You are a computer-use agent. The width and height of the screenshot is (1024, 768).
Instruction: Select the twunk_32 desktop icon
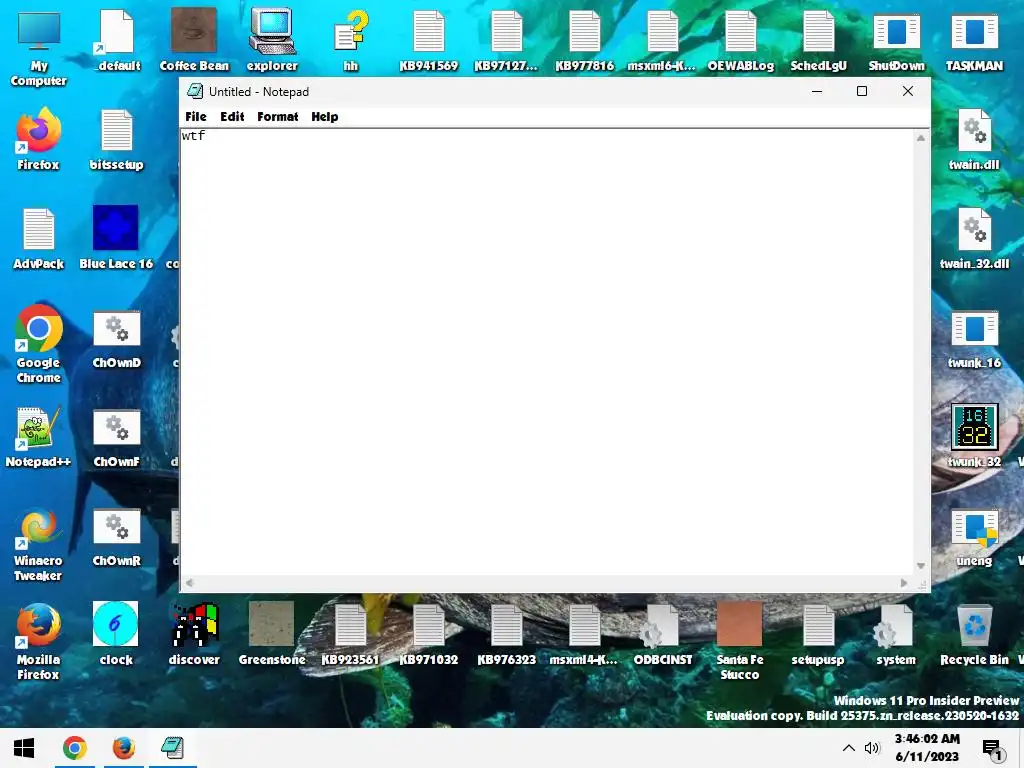tap(974, 436)
